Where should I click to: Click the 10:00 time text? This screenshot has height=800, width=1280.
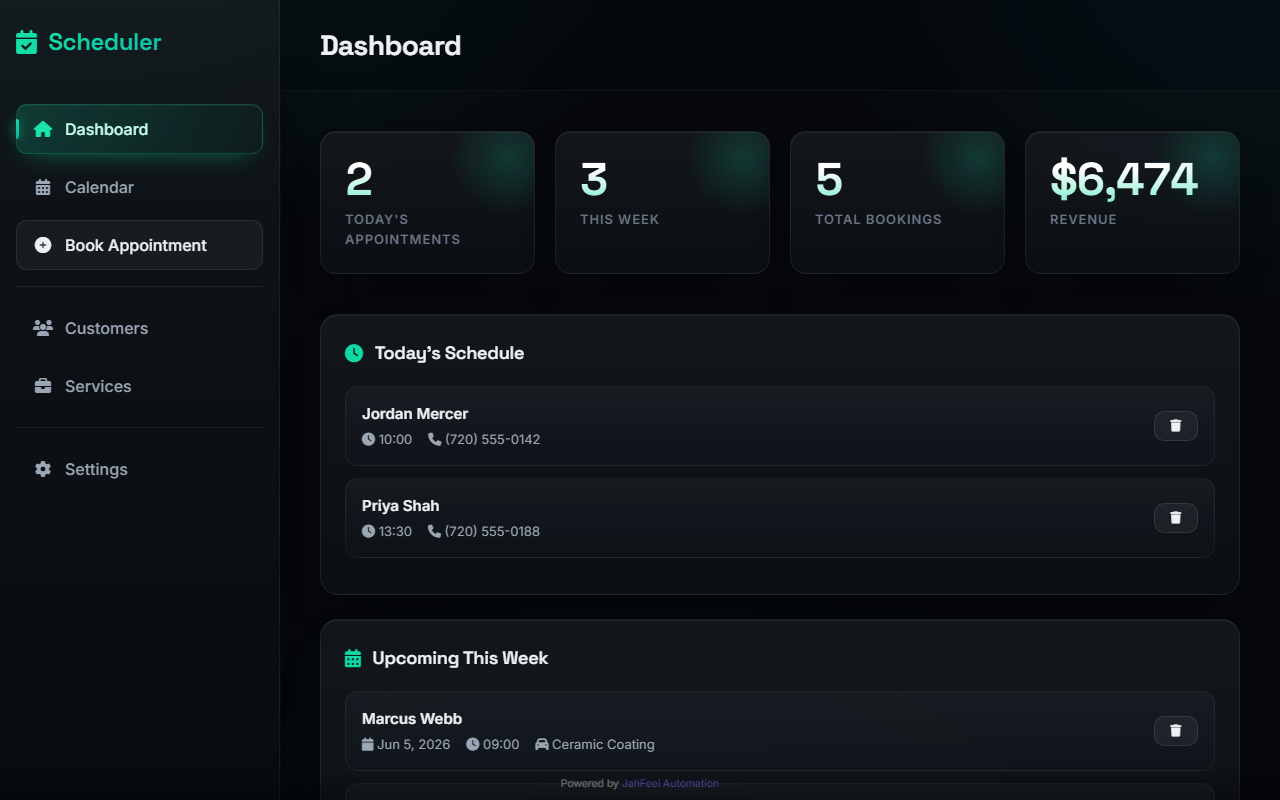pos(395,439)
